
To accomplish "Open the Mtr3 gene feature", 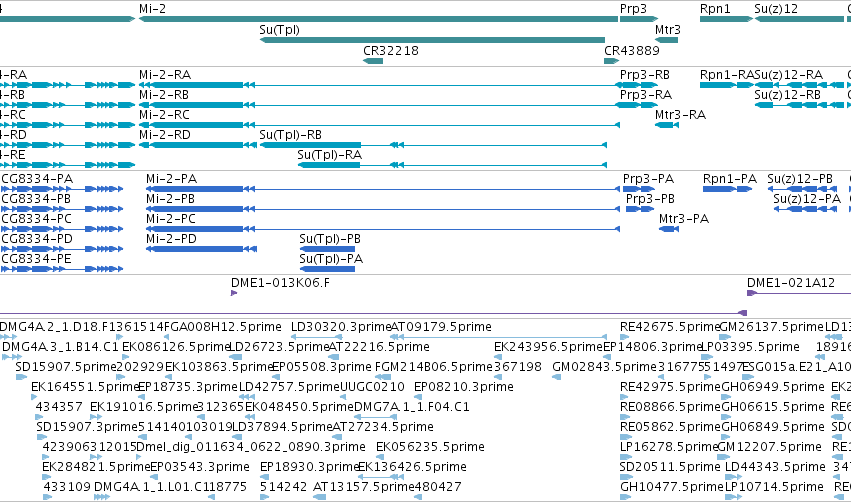I will (x=666, y=40).
